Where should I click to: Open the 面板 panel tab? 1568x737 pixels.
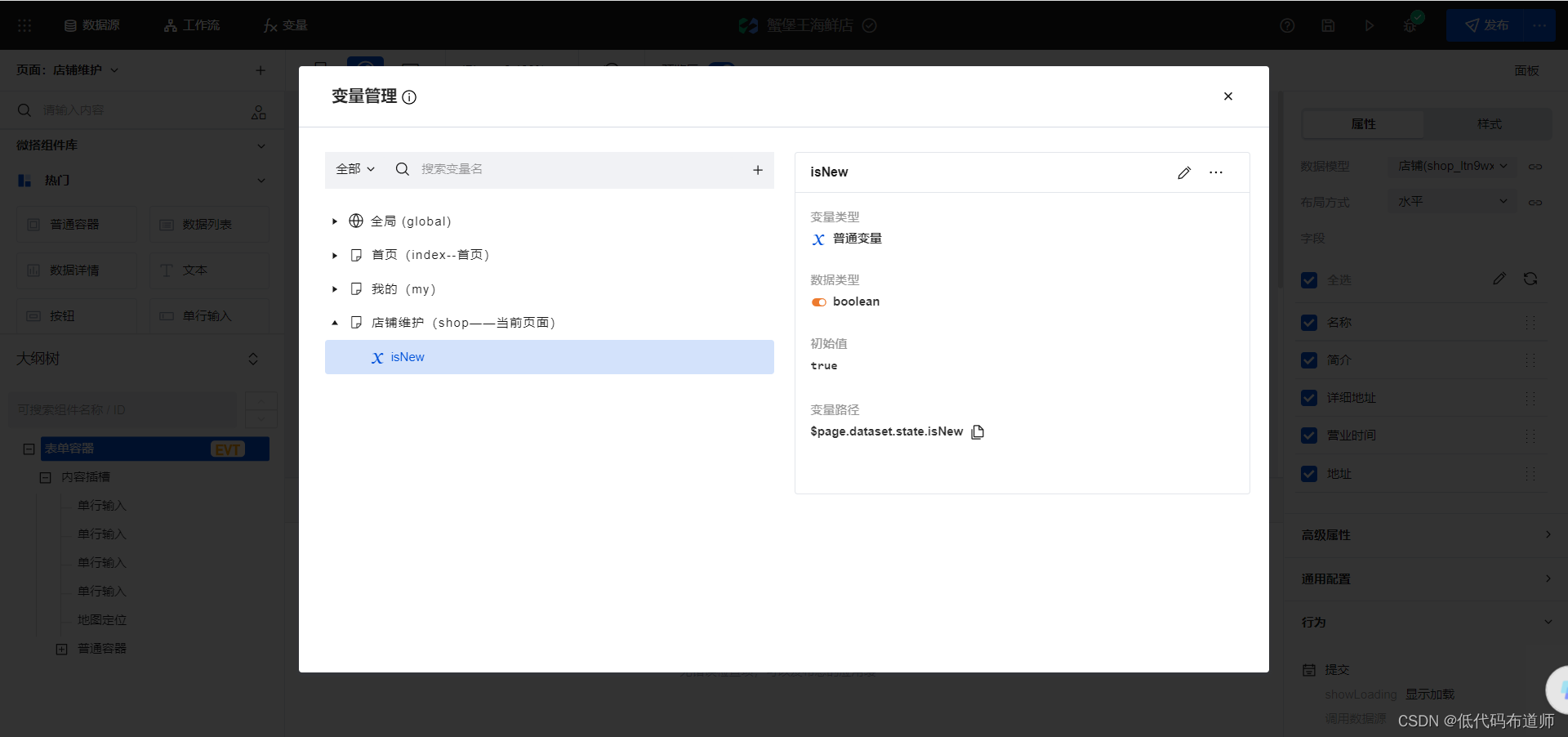(1526, 71)
